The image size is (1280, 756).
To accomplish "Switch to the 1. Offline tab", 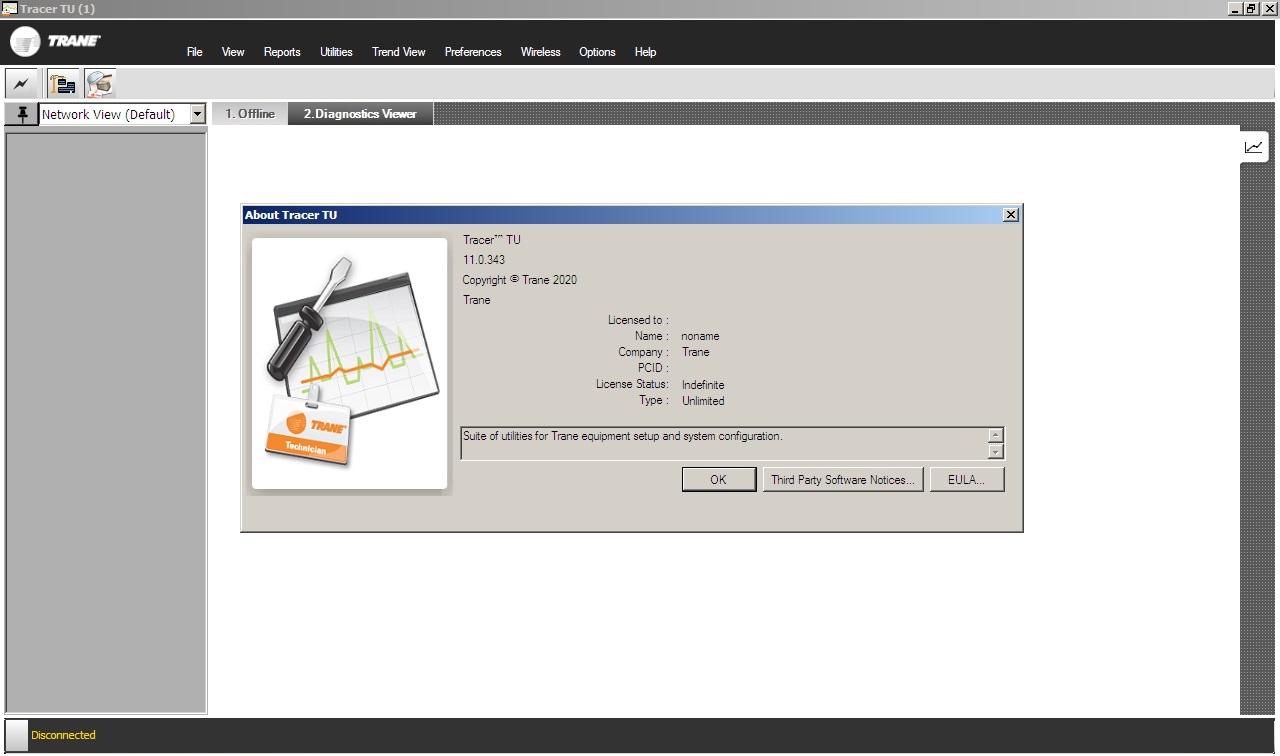I will click(x=248, y=113).
